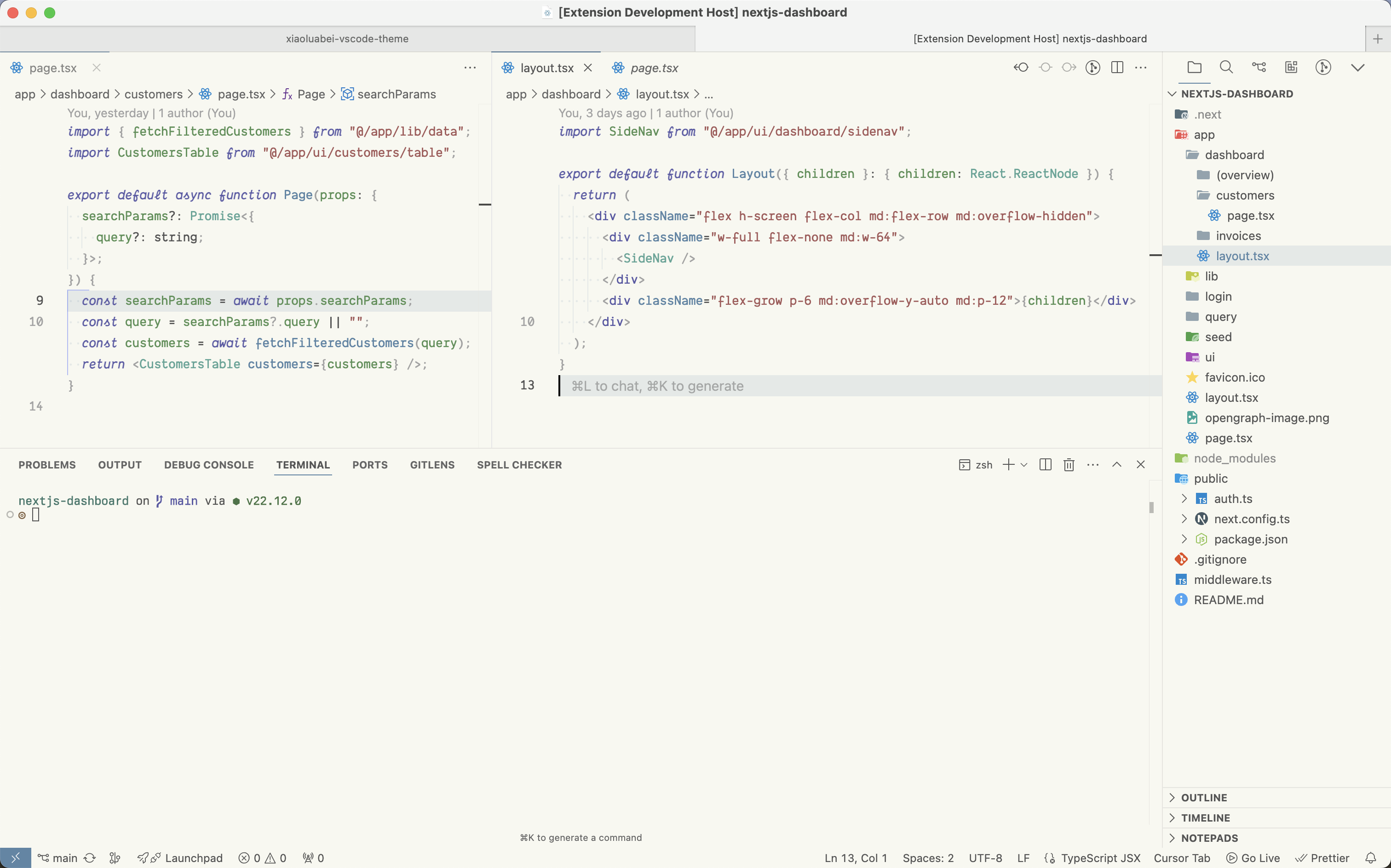This screenshot has width=1391, height=868.
Task: Click the terminal panel scrollbar thumb
Action: (1151, 507)
